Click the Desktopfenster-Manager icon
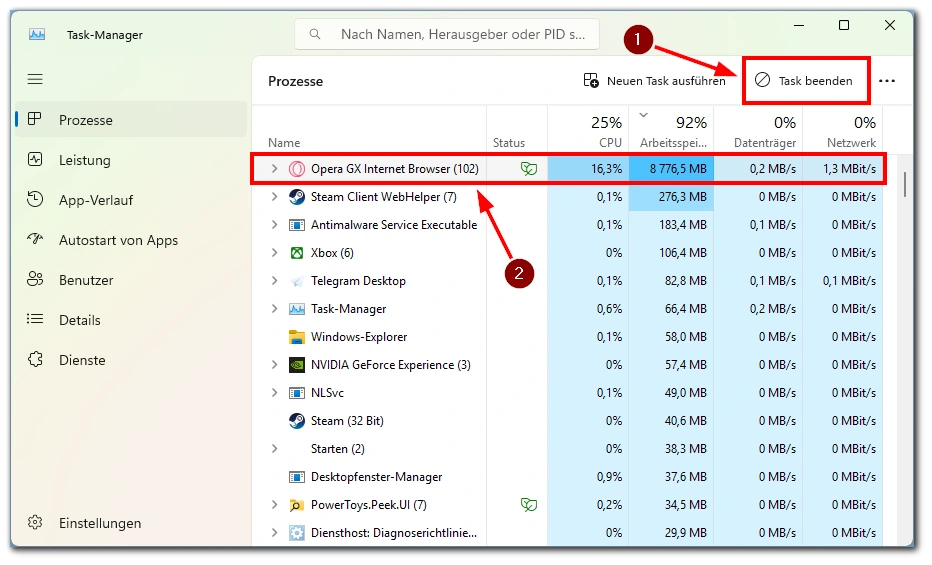 point(297,477)
